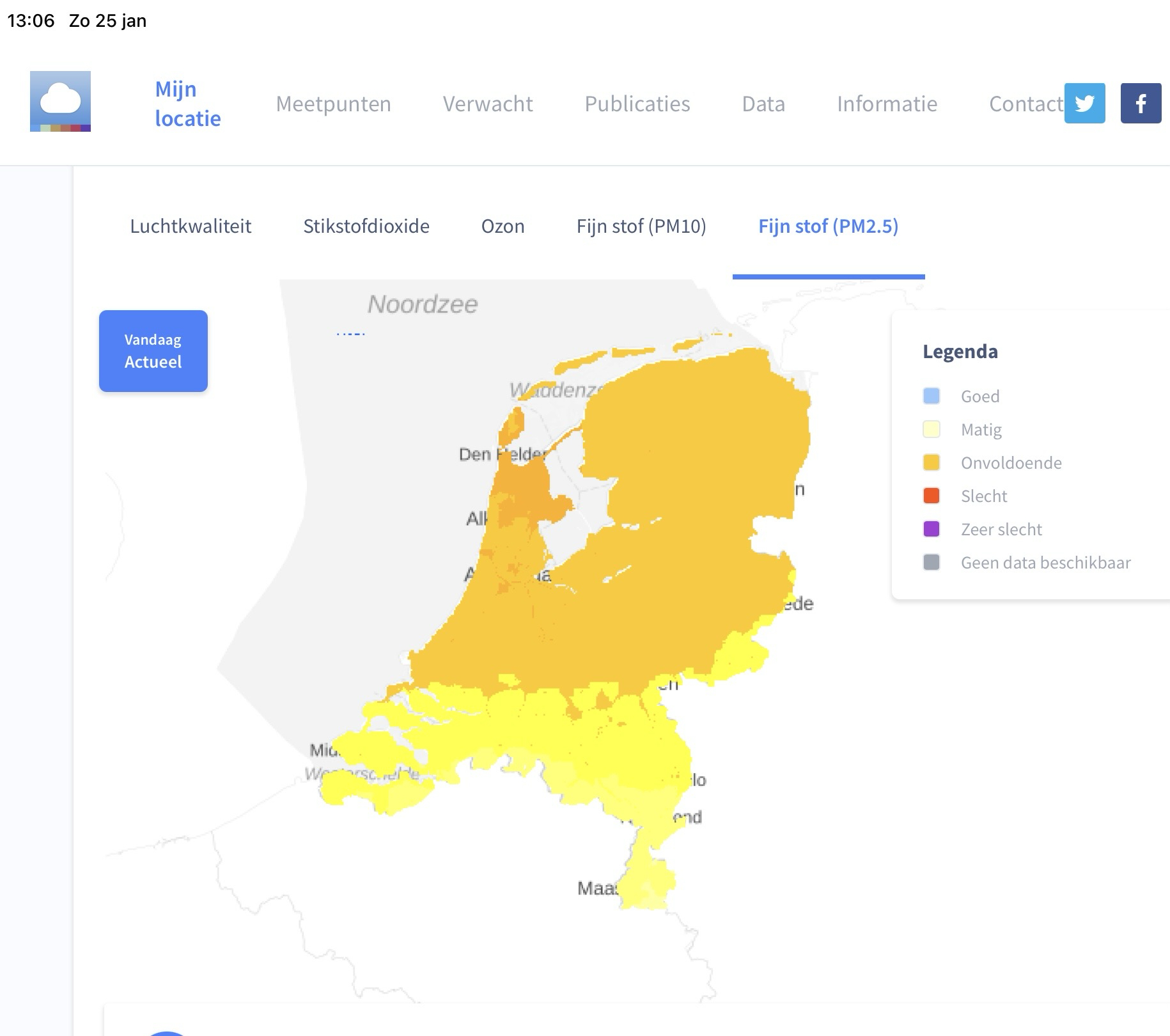Image resolution: width=1170 pixels, height=1036 pixels.
Task: Click the cloud logo home icon
Action: [x=60, y=101]
